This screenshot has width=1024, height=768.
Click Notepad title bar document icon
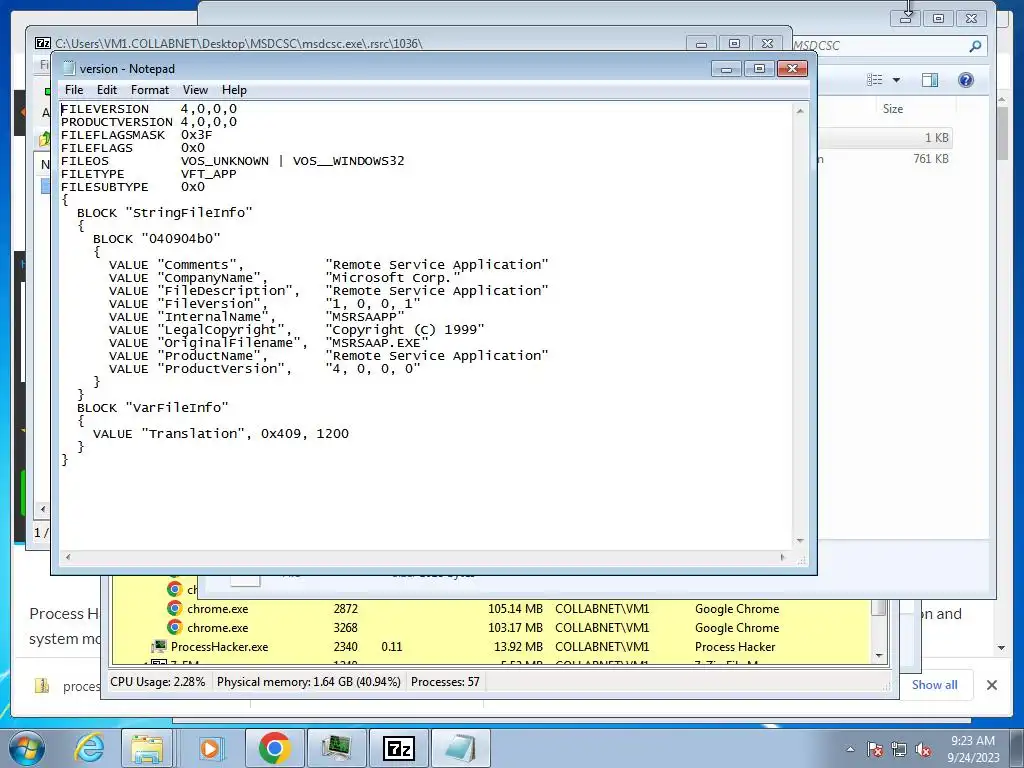(69, 69)
